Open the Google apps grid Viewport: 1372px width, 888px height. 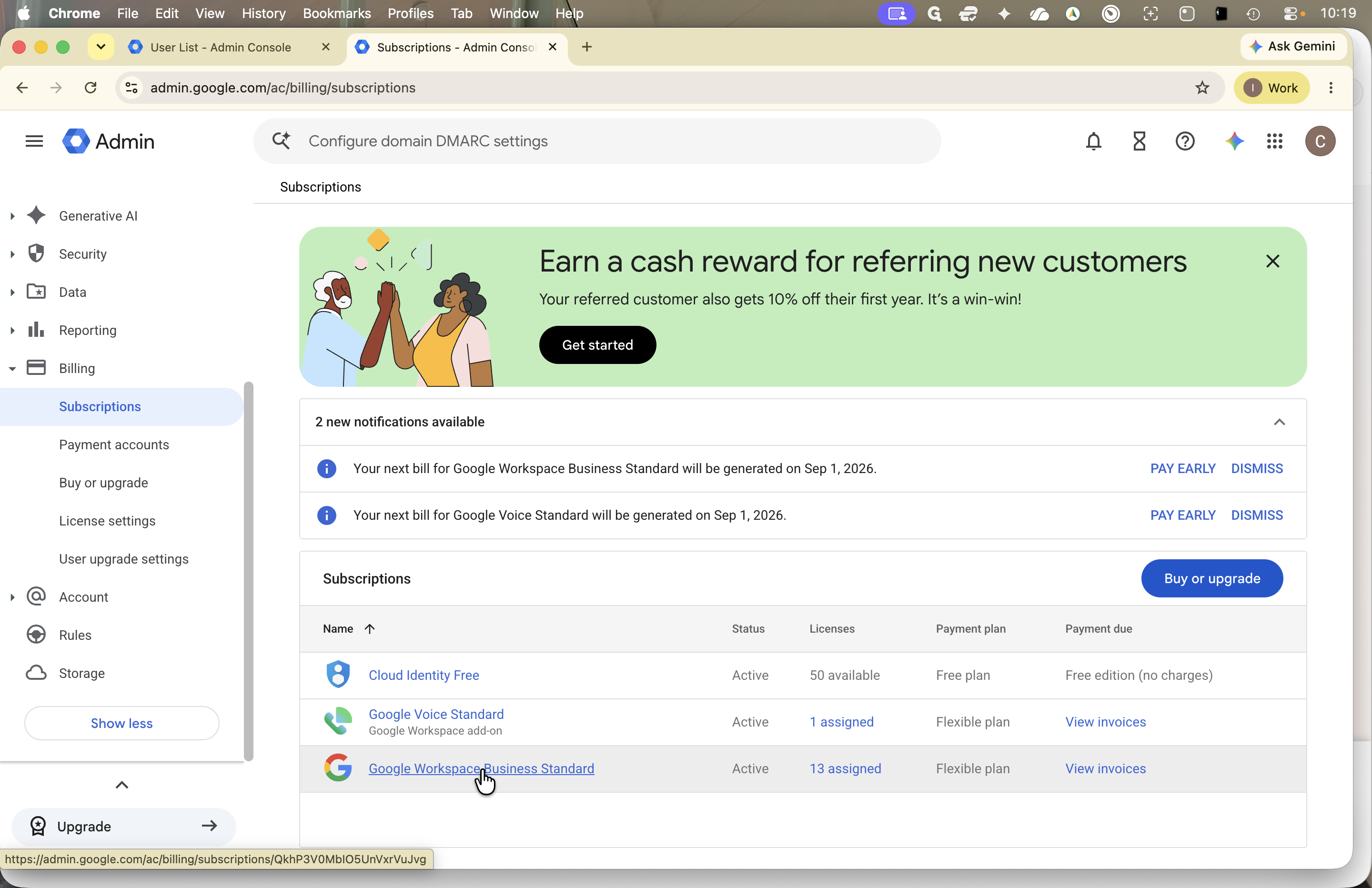click(1274, 141)
